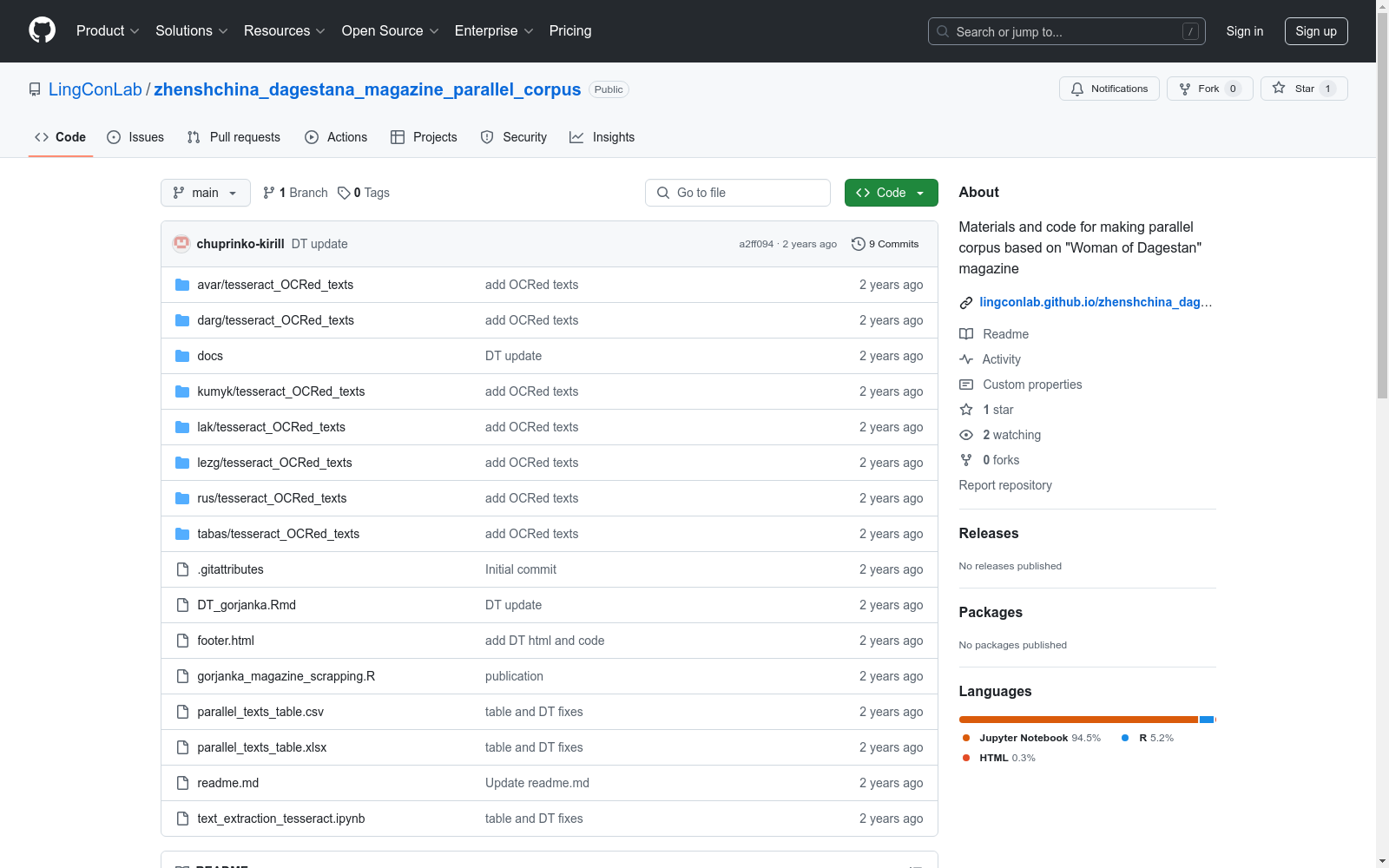The width and height of the screenshot is (1389, 868).
Task: Click file icon beside footer.html
Action: point(182,641)
